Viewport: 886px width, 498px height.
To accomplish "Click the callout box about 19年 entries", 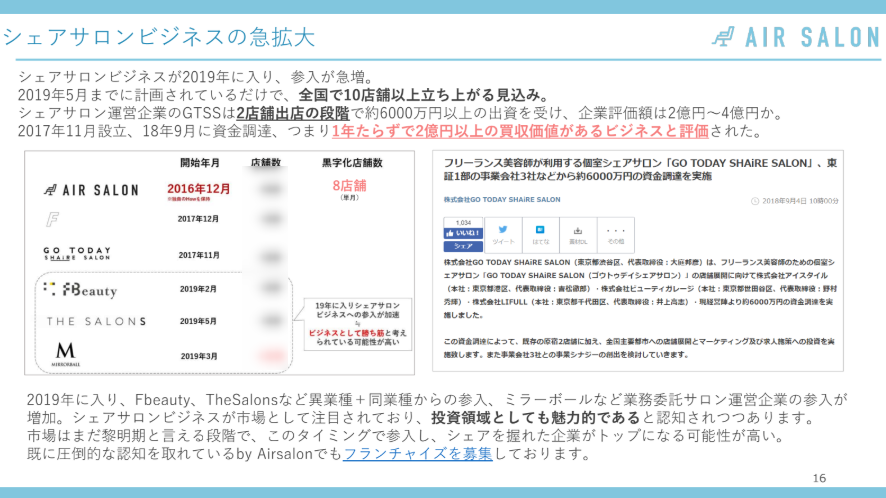I will point(357,324).
